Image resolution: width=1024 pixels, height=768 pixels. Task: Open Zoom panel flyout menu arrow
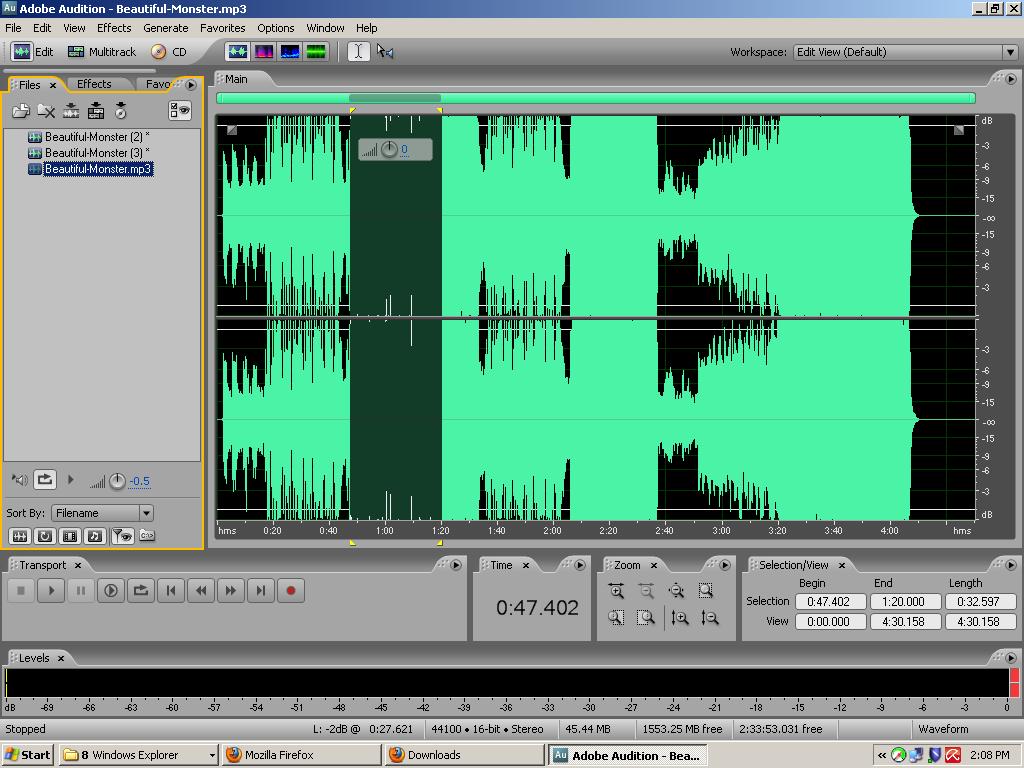pyautogui.click(x=725, y=565)
